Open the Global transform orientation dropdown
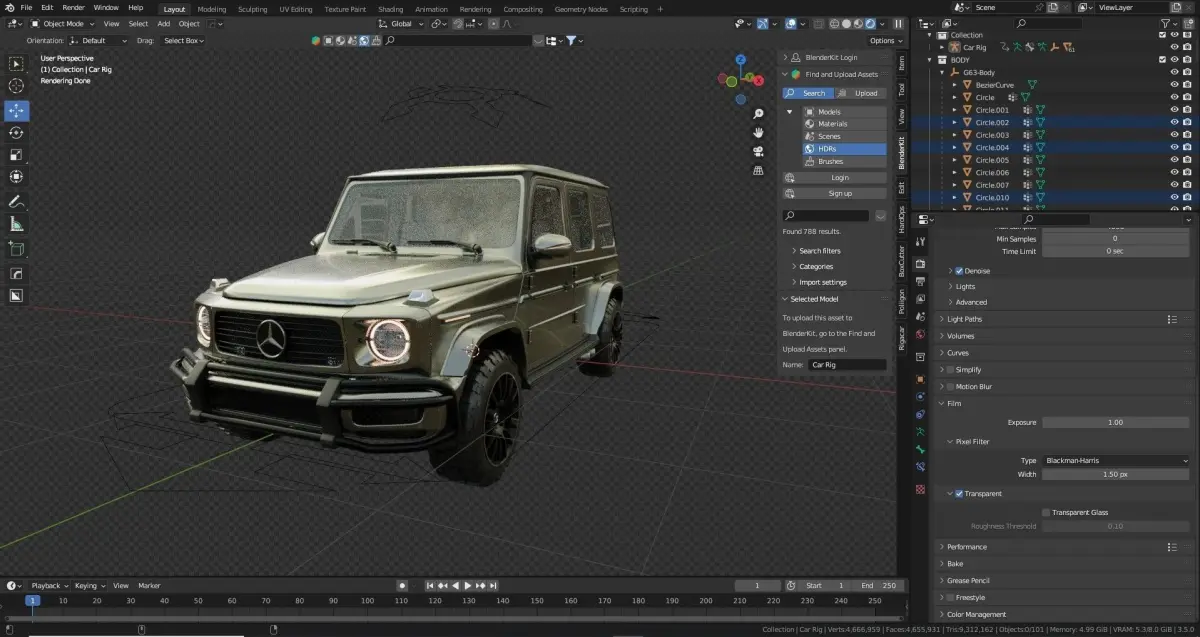This screenshot has height=637, width=1200. tap(401, 23)
